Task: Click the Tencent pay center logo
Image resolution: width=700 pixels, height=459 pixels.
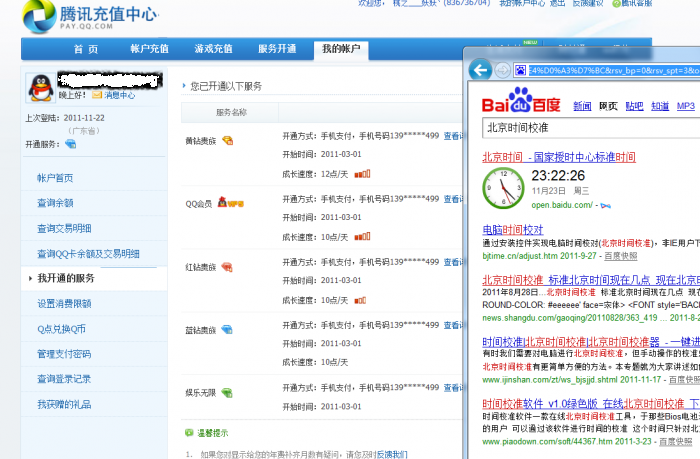Action: pos(91,17)
